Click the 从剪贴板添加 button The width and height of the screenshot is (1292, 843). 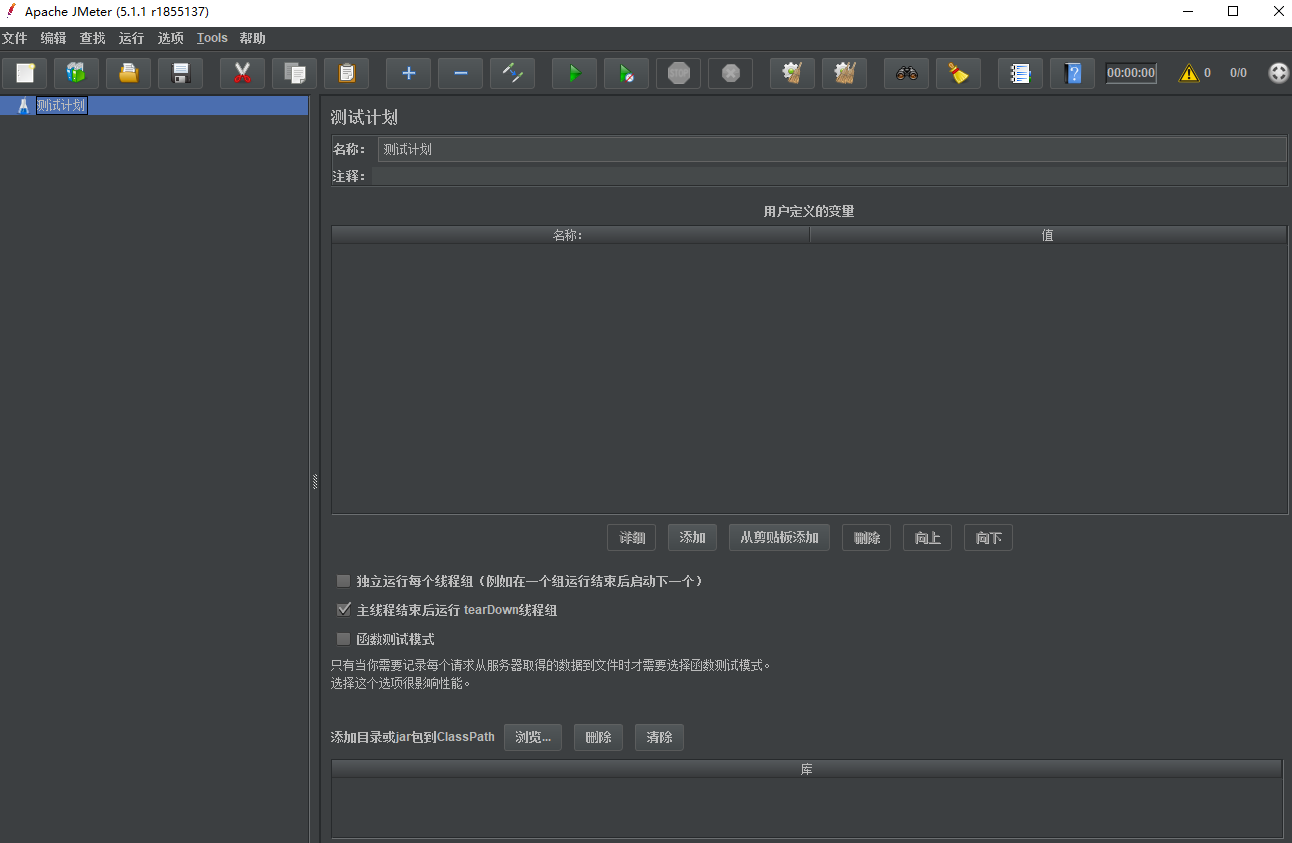click(779, 538)
